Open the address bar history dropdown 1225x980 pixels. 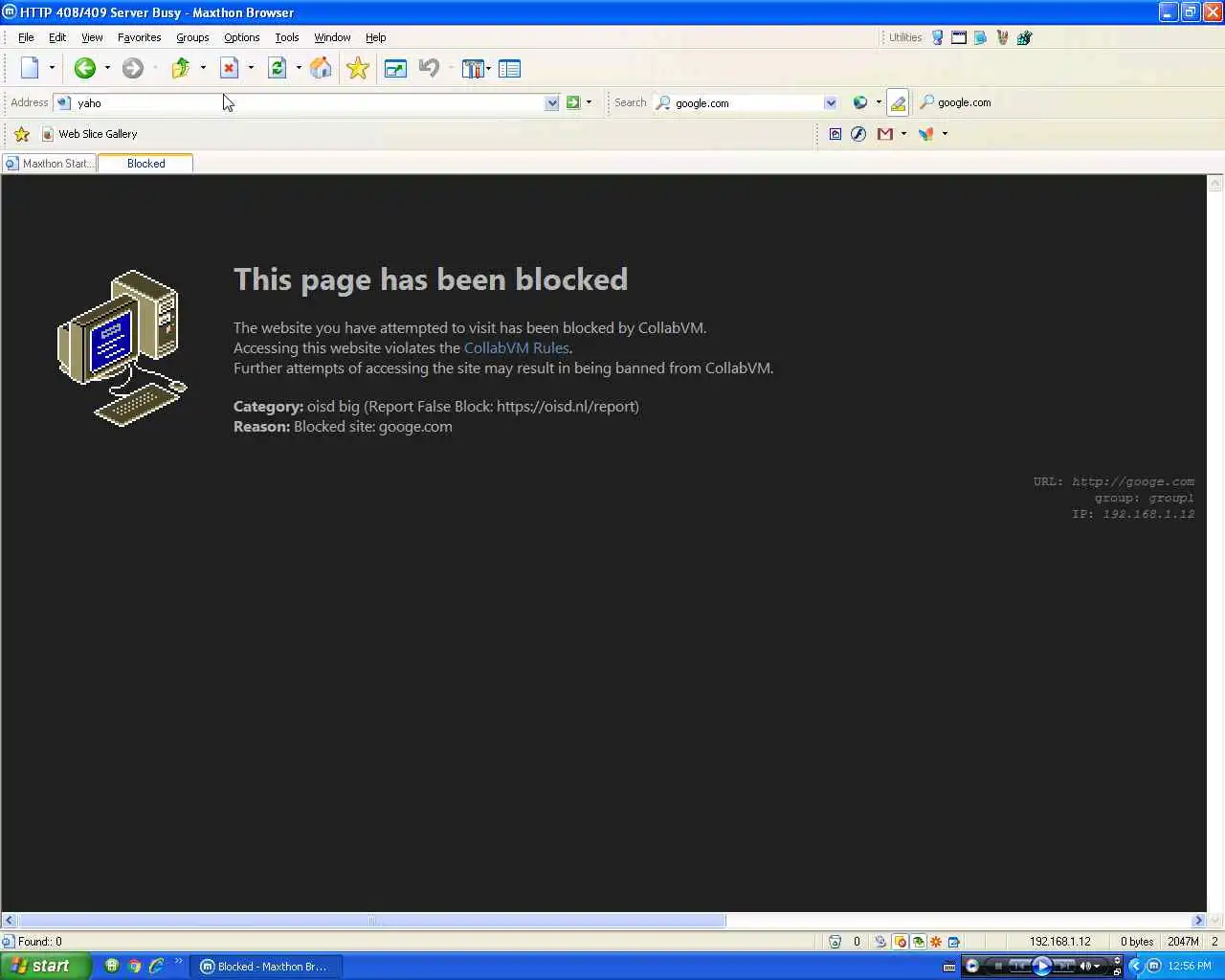(x=552, y=102)
